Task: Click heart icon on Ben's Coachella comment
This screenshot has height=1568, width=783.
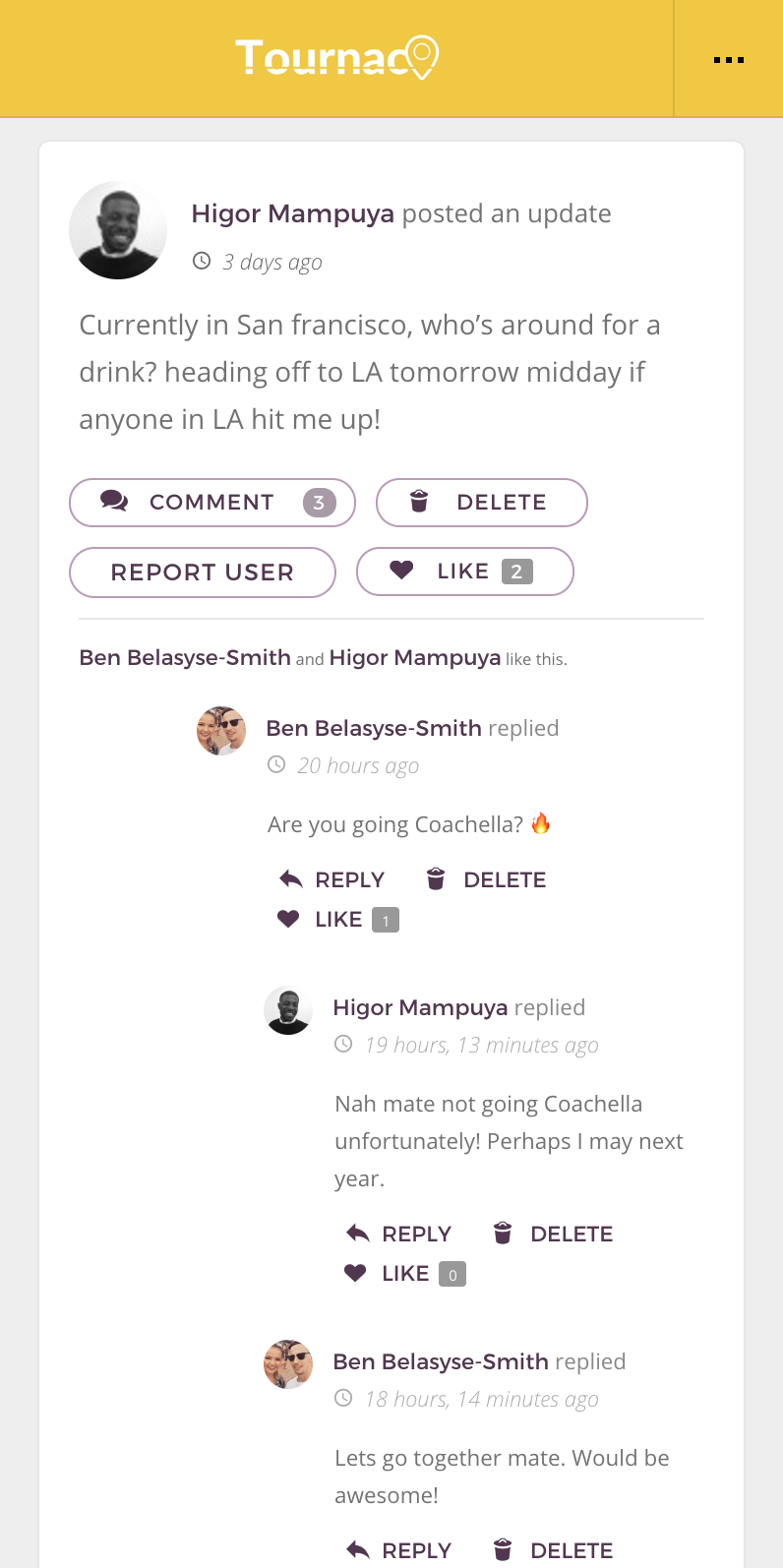Action: click(x=288, y=919)
